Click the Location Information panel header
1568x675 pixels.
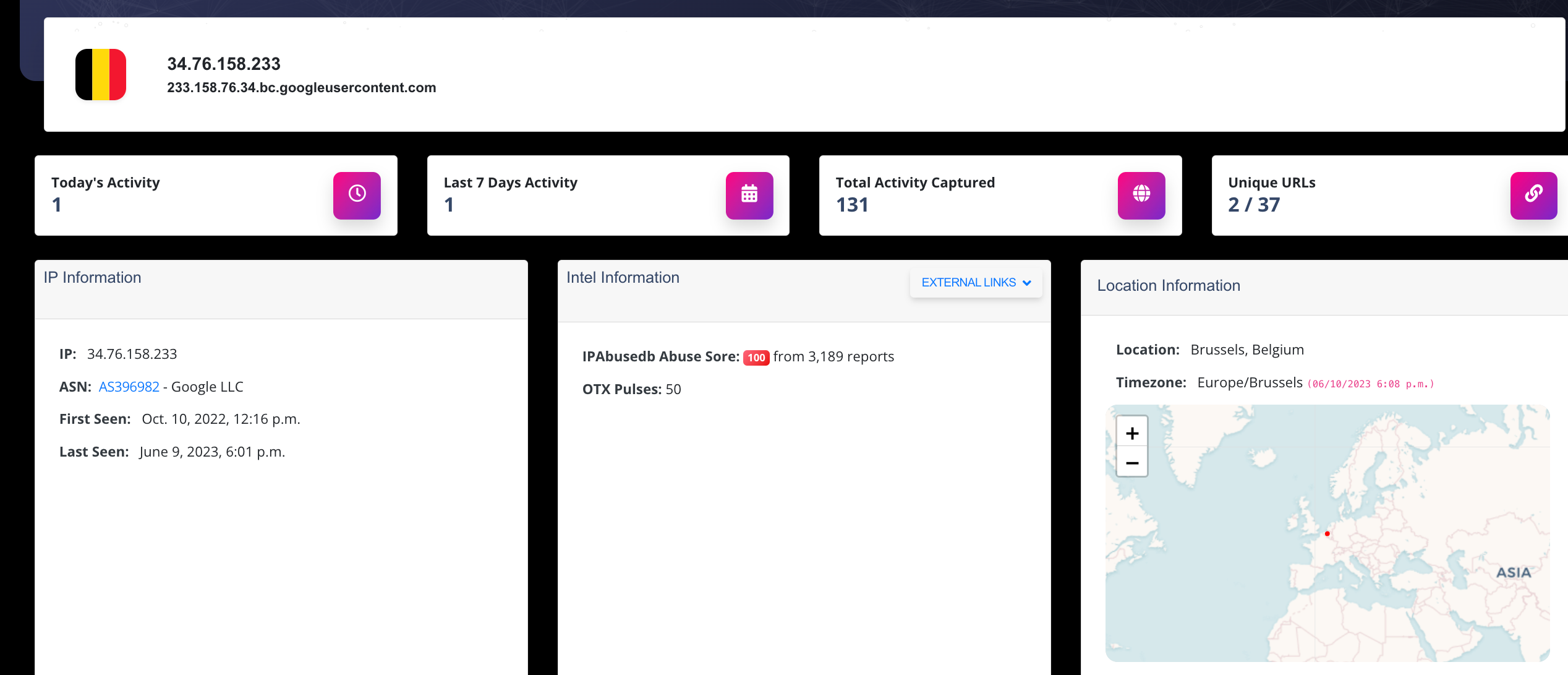coord(1168,286)
